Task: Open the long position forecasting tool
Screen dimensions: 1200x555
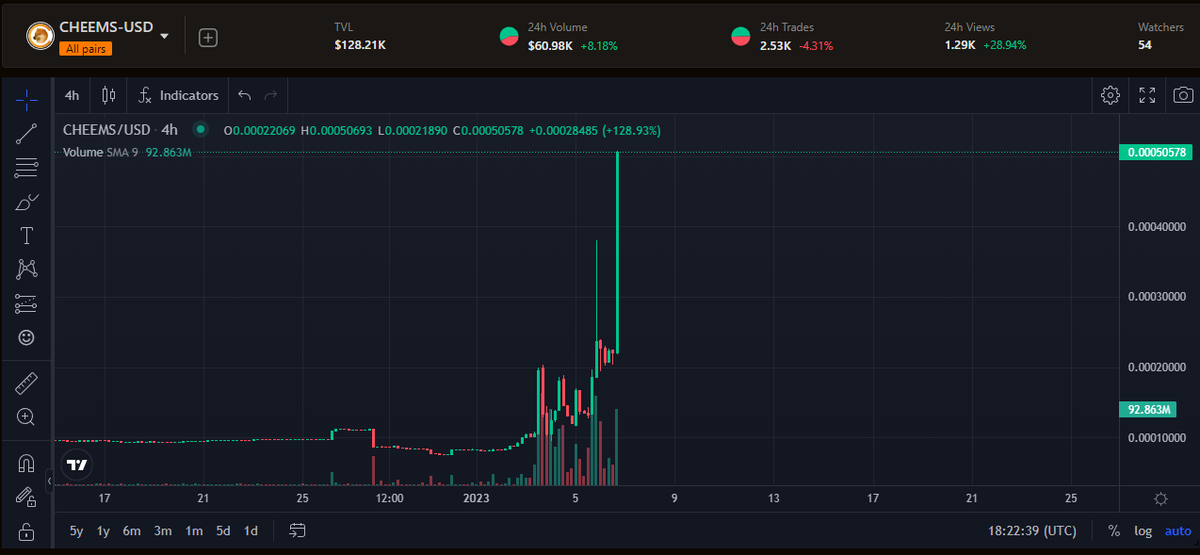Action: click(x=27, y=304)
